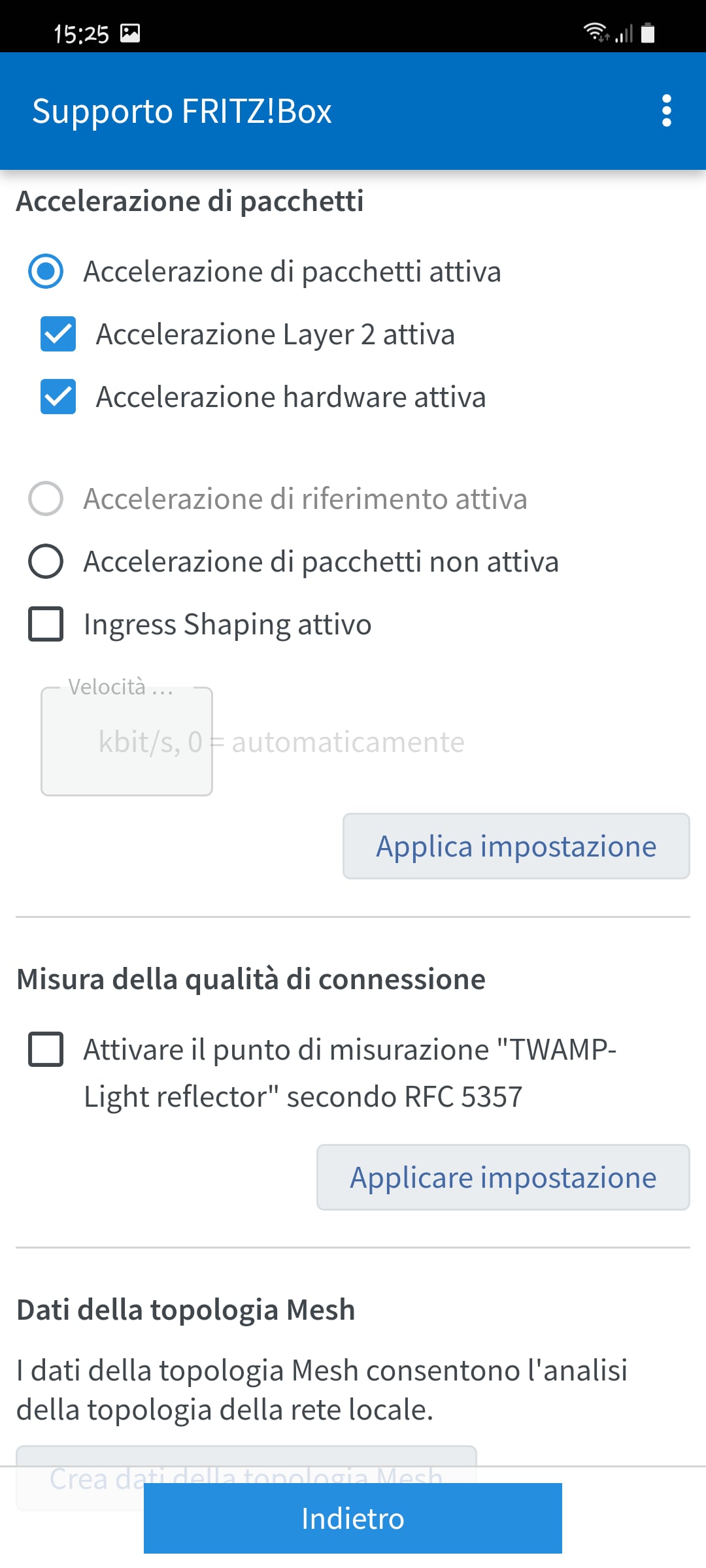Screen dimensions: 706x1568
Task: Click the 'Applica impostazione' button
Action: pos(516,846)
